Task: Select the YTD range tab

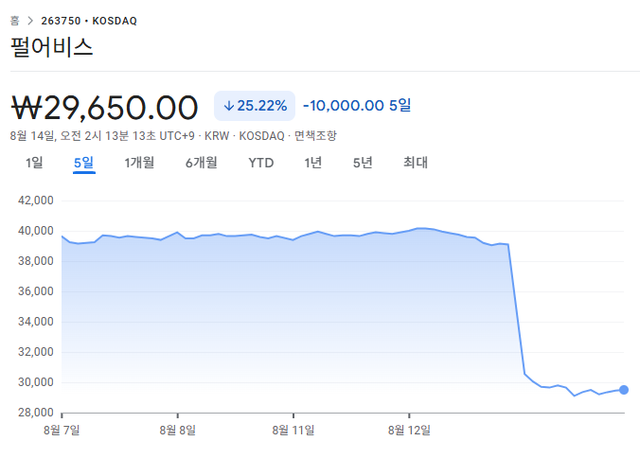Action: pyautogui.click(x=261, y=163)
